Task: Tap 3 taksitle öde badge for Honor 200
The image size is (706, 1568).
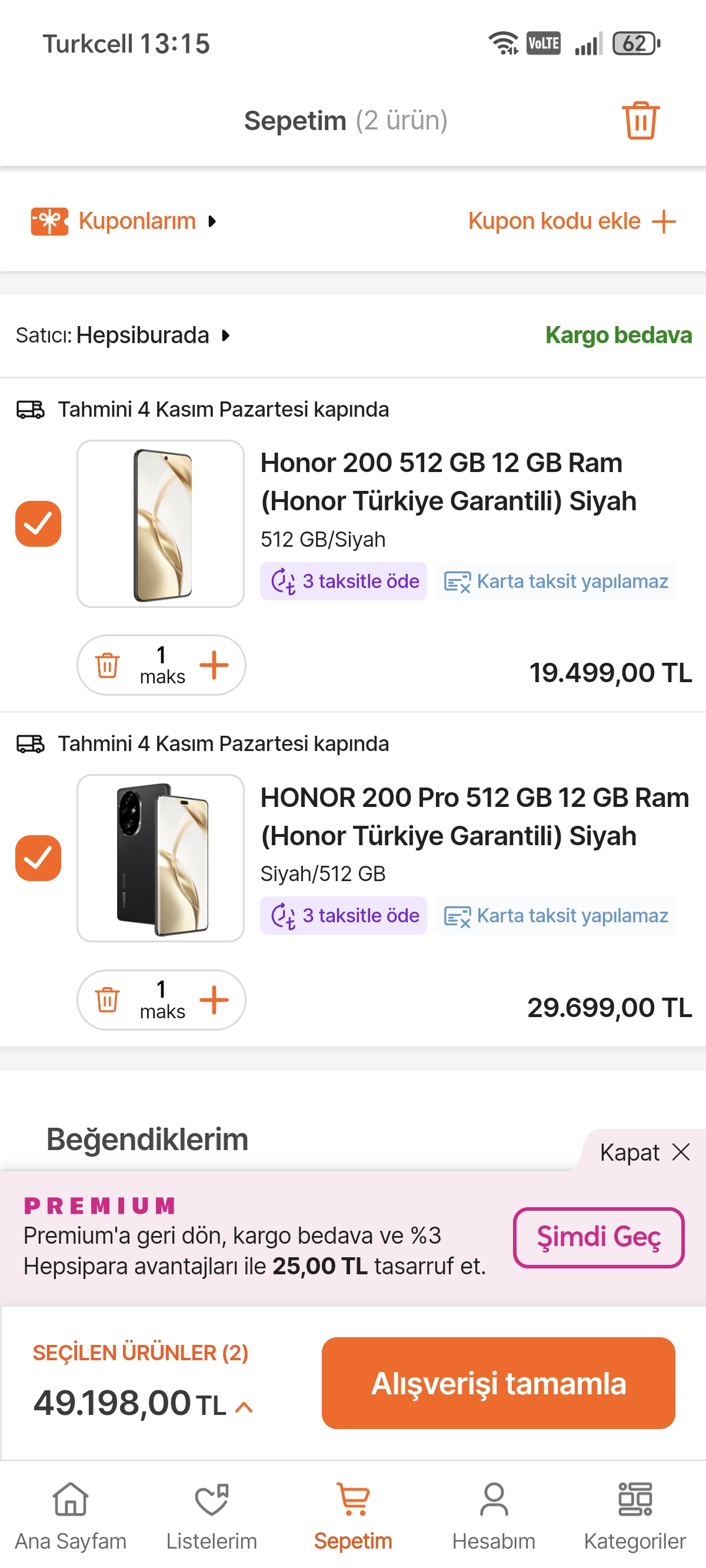Action: pos(344,582)
